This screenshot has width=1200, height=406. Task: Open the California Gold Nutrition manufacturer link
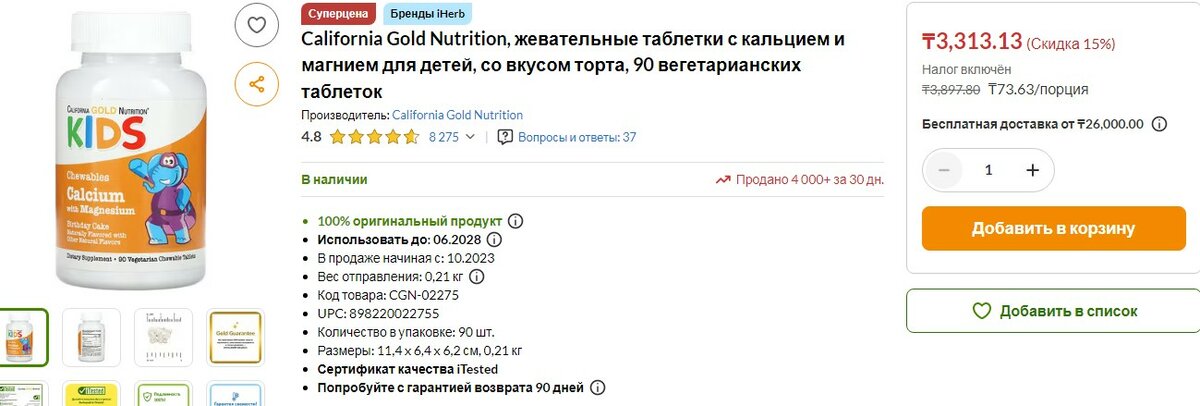pos(457,115)
